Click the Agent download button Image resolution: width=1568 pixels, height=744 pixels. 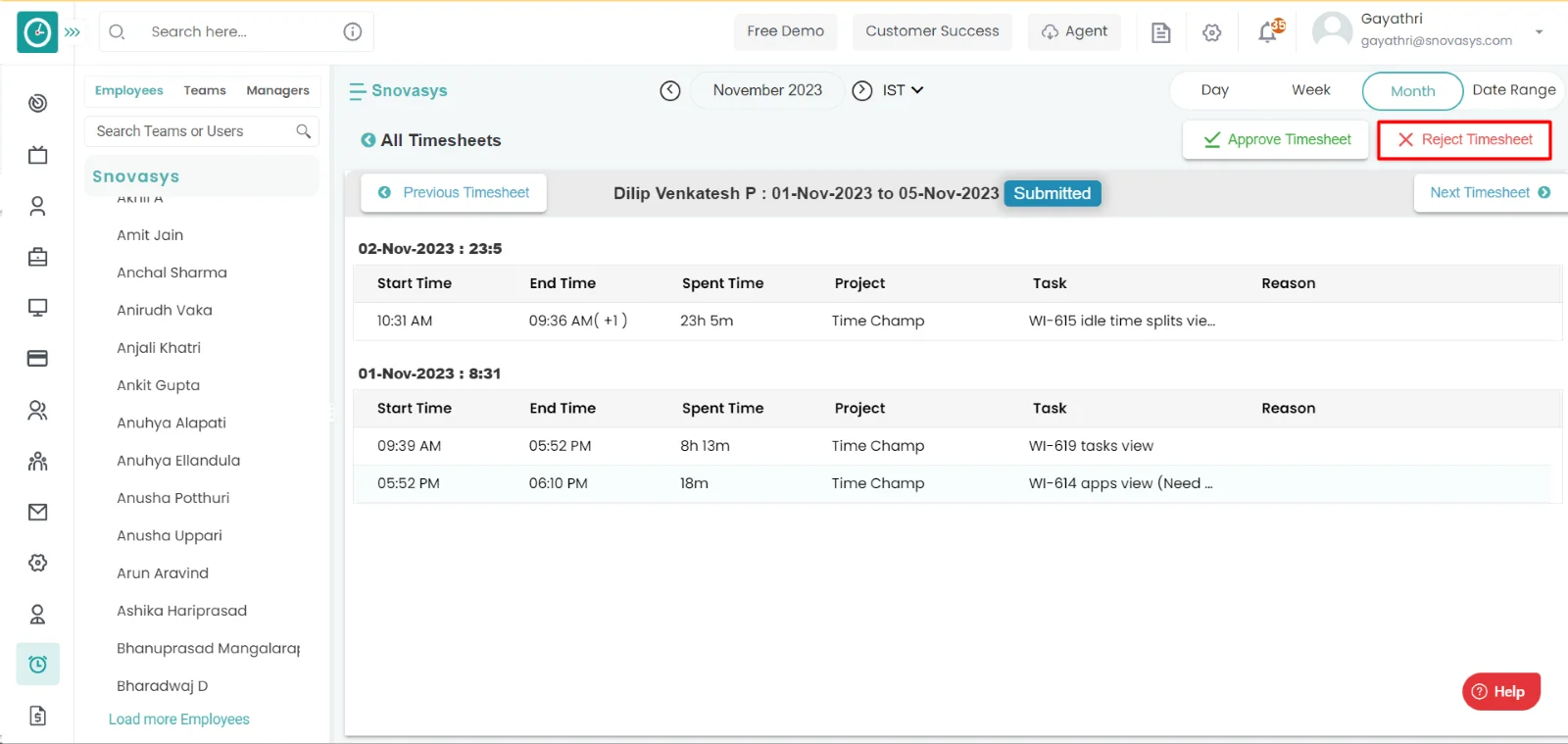pyautogui.click(x=1075, y=31)
